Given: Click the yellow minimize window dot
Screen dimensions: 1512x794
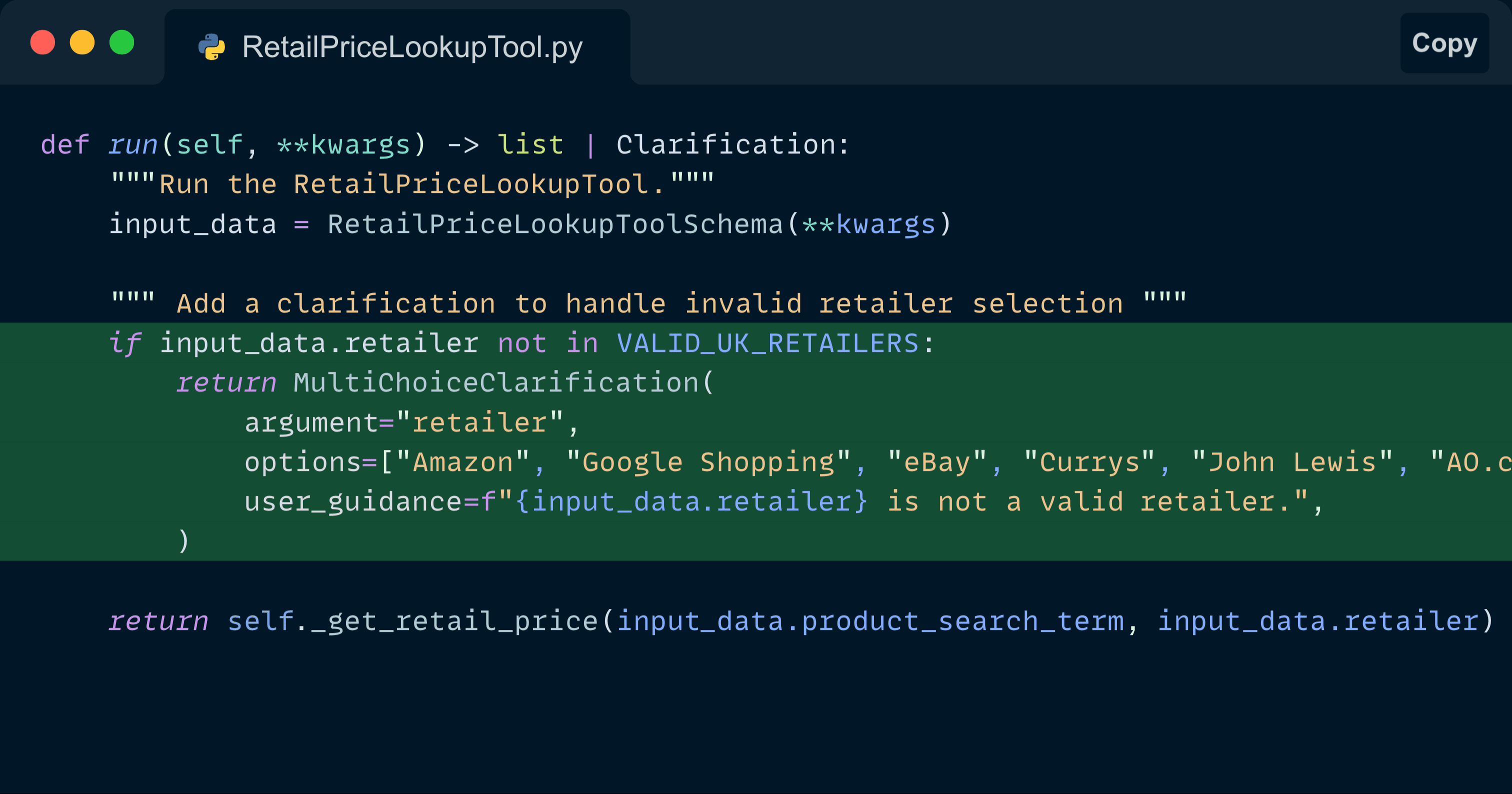Looking at the screenshot, I should coord(82,42).
